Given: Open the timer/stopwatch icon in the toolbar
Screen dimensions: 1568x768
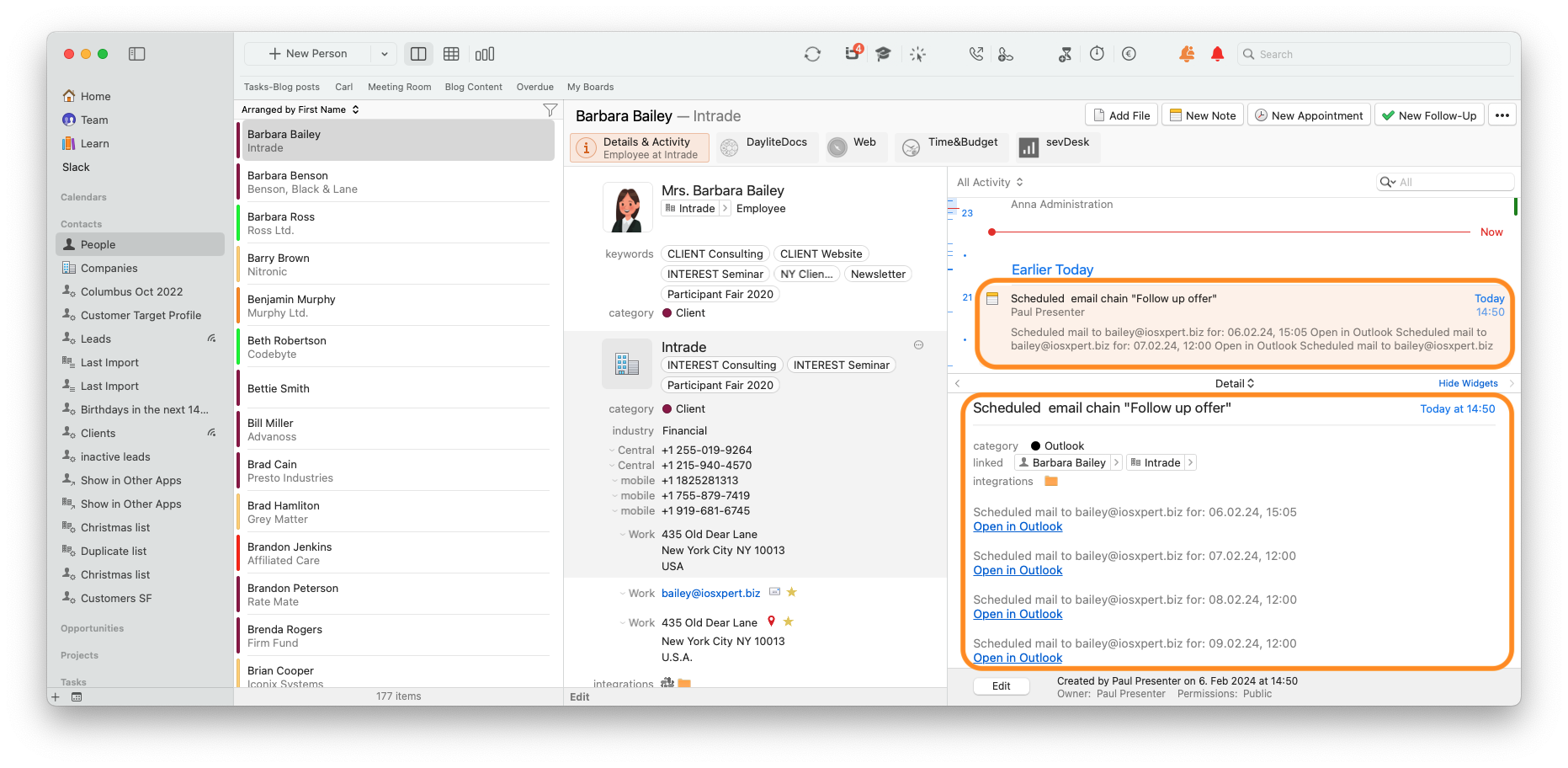Looking at the screenshot, I should tap(1097, 53).
